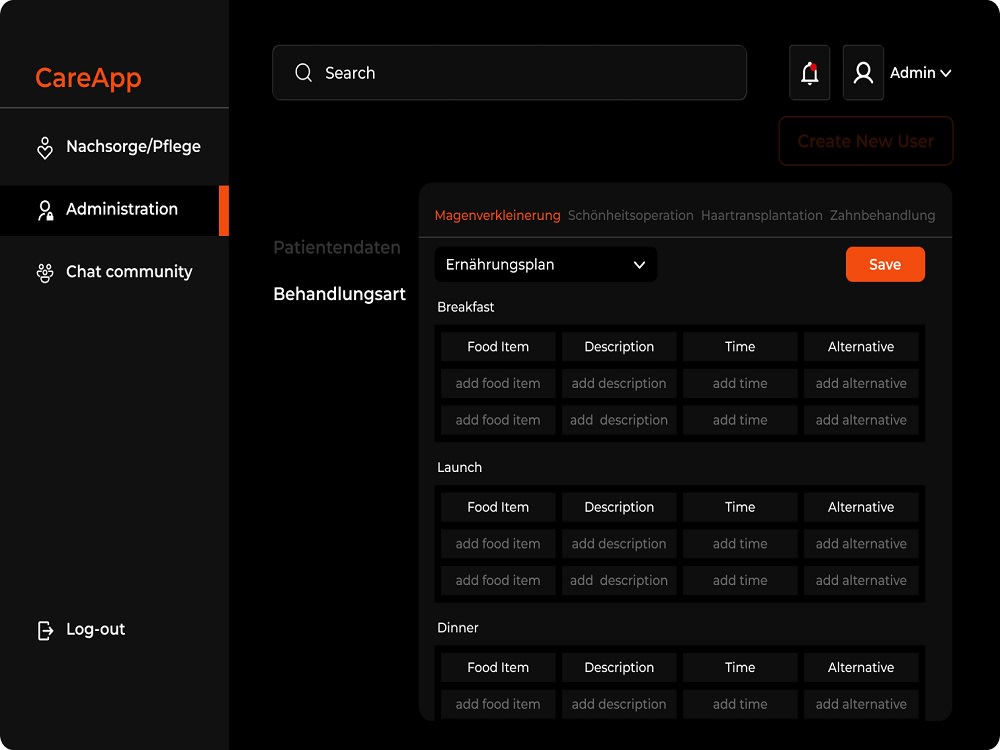Viewport: 1000px width, 750px height.
Task: Click Launch second row add description
Action: coord(619,580)
